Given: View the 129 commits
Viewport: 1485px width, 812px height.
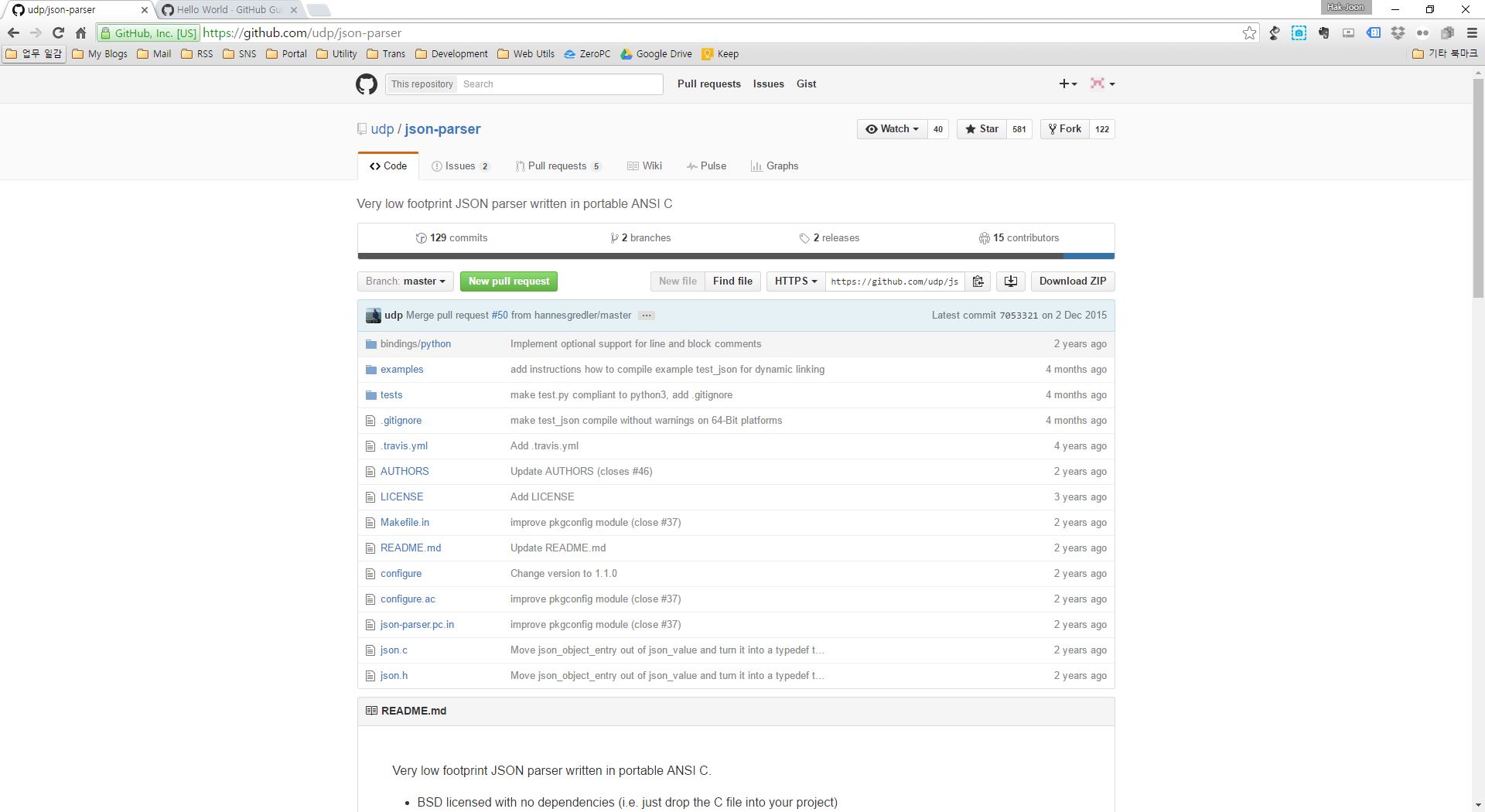Looking at the screenshot, I should click(x=452, y=238).
